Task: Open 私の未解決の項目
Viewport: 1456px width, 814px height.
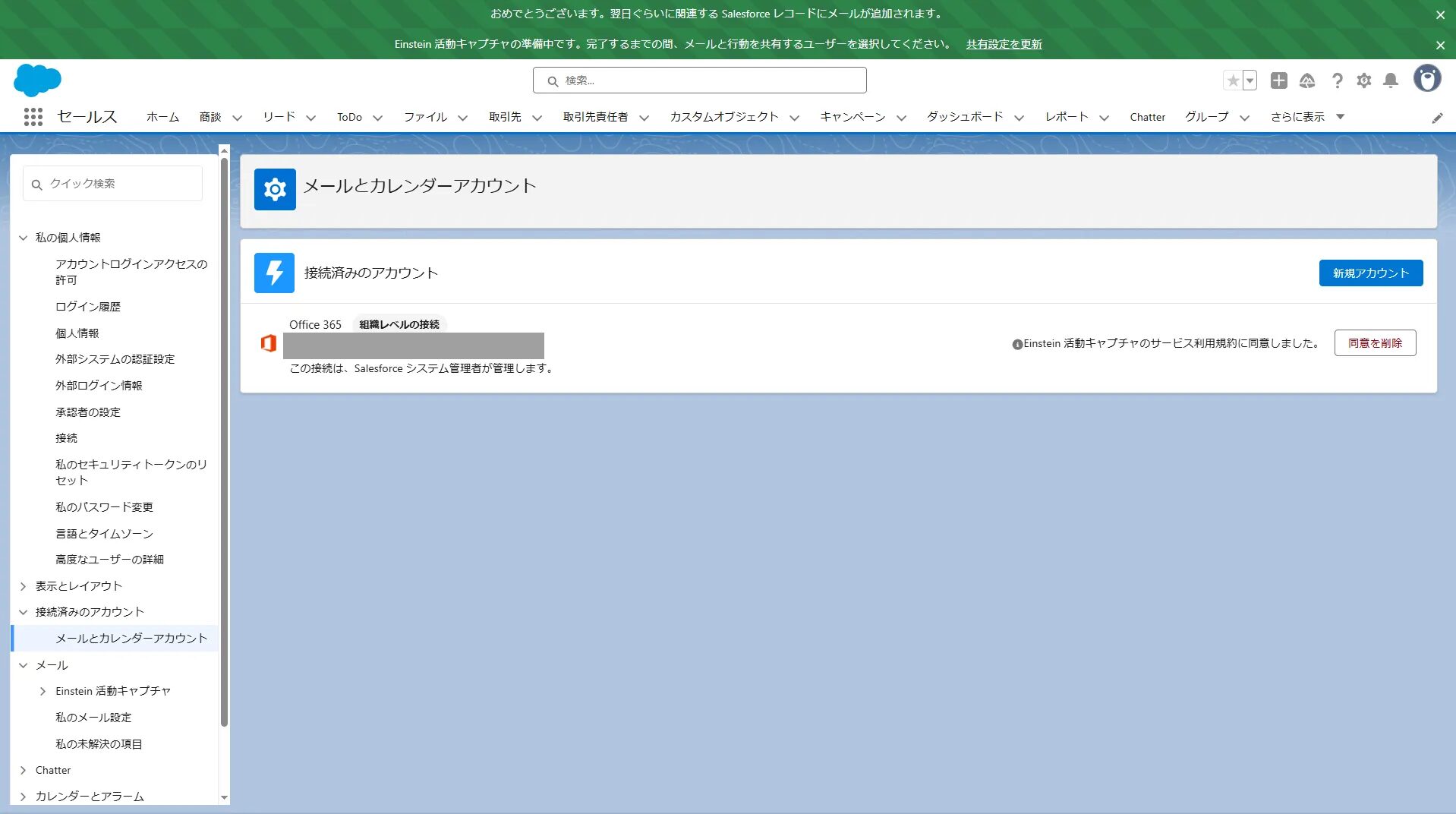Action: [x=99, y=744]
